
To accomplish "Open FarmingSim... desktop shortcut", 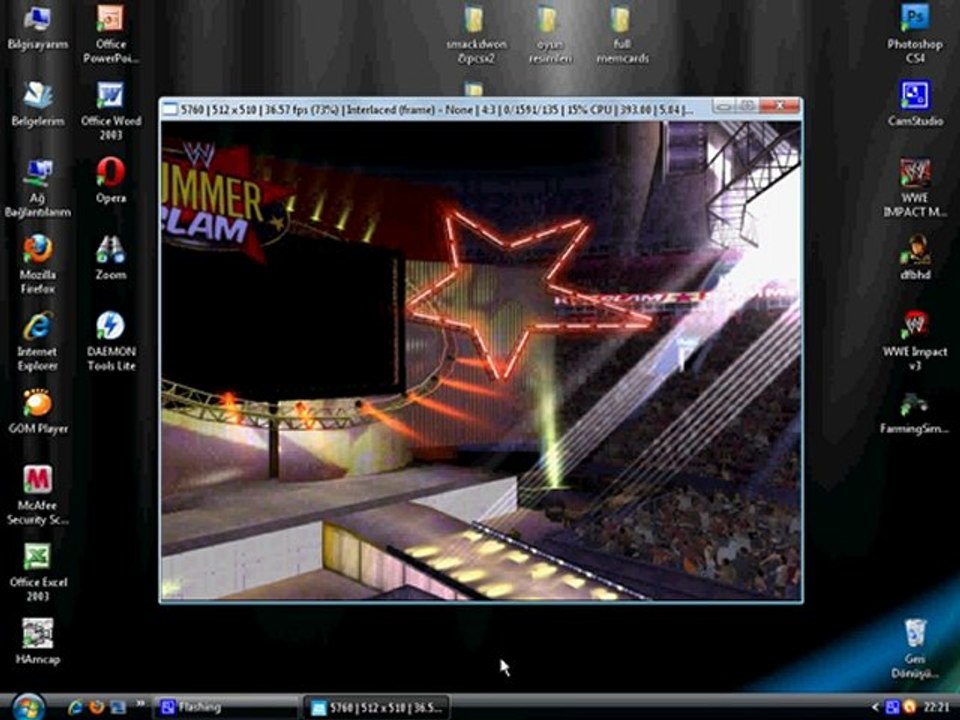I will [x=915, y=413].
